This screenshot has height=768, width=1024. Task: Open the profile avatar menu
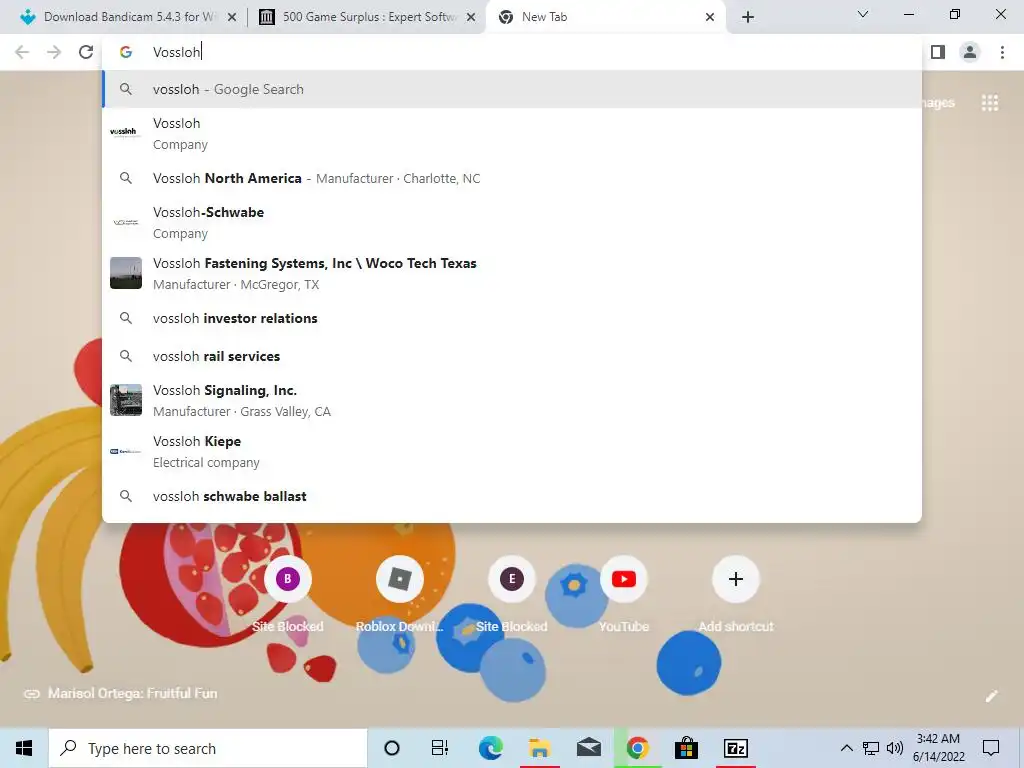pyautogui.click(x=970, y=52)
